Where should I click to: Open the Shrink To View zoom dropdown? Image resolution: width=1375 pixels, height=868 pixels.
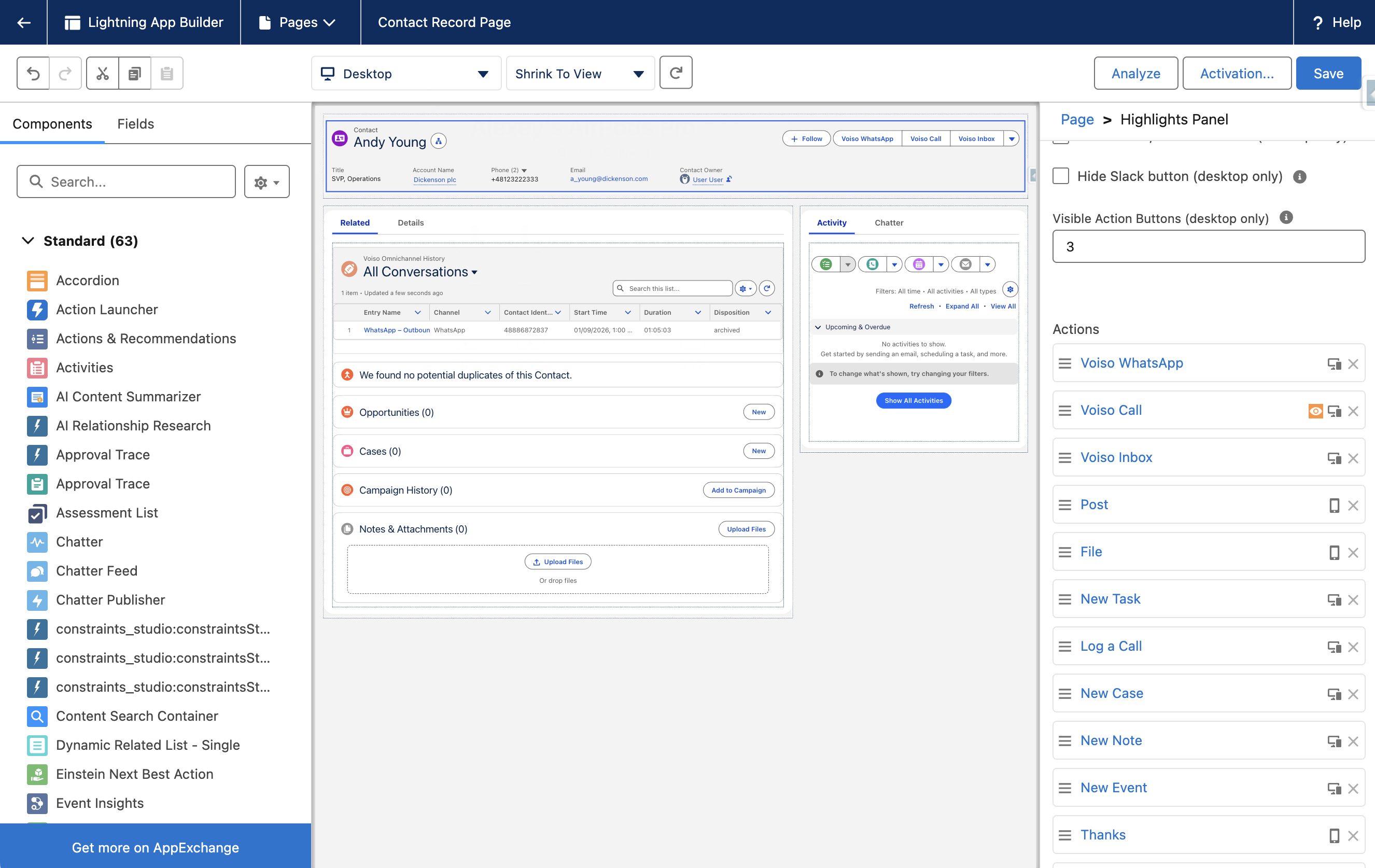[x=580, y=73]
